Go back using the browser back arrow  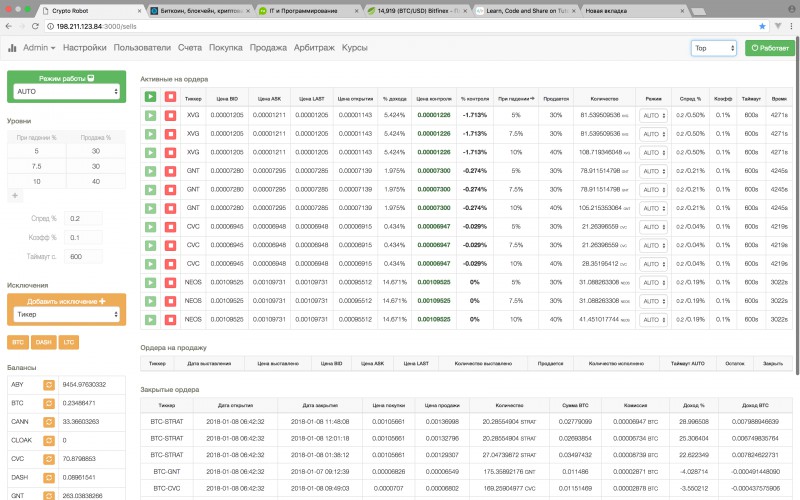pyautogui.click(x=9, y=26)
